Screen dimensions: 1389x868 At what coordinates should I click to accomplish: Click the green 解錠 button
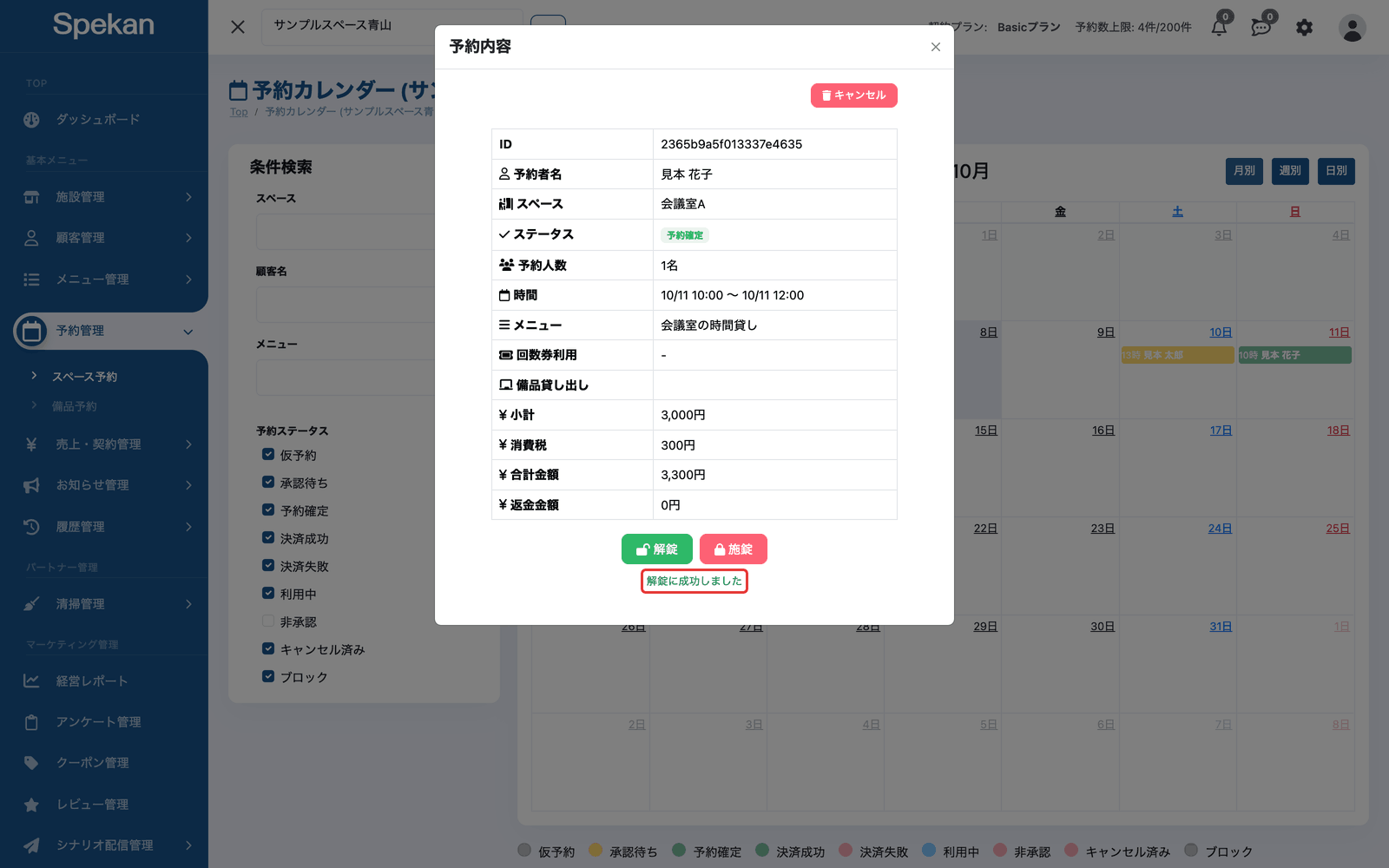point(657,549)
